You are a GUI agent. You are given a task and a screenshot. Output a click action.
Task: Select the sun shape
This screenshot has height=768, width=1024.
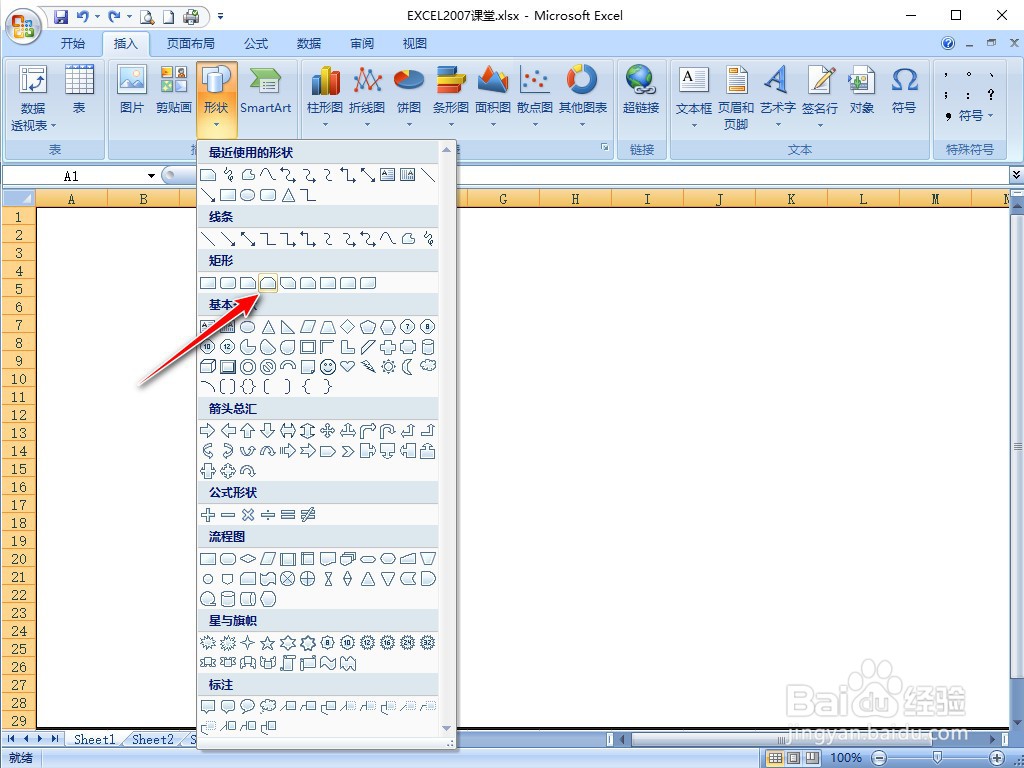pos(389,366)
